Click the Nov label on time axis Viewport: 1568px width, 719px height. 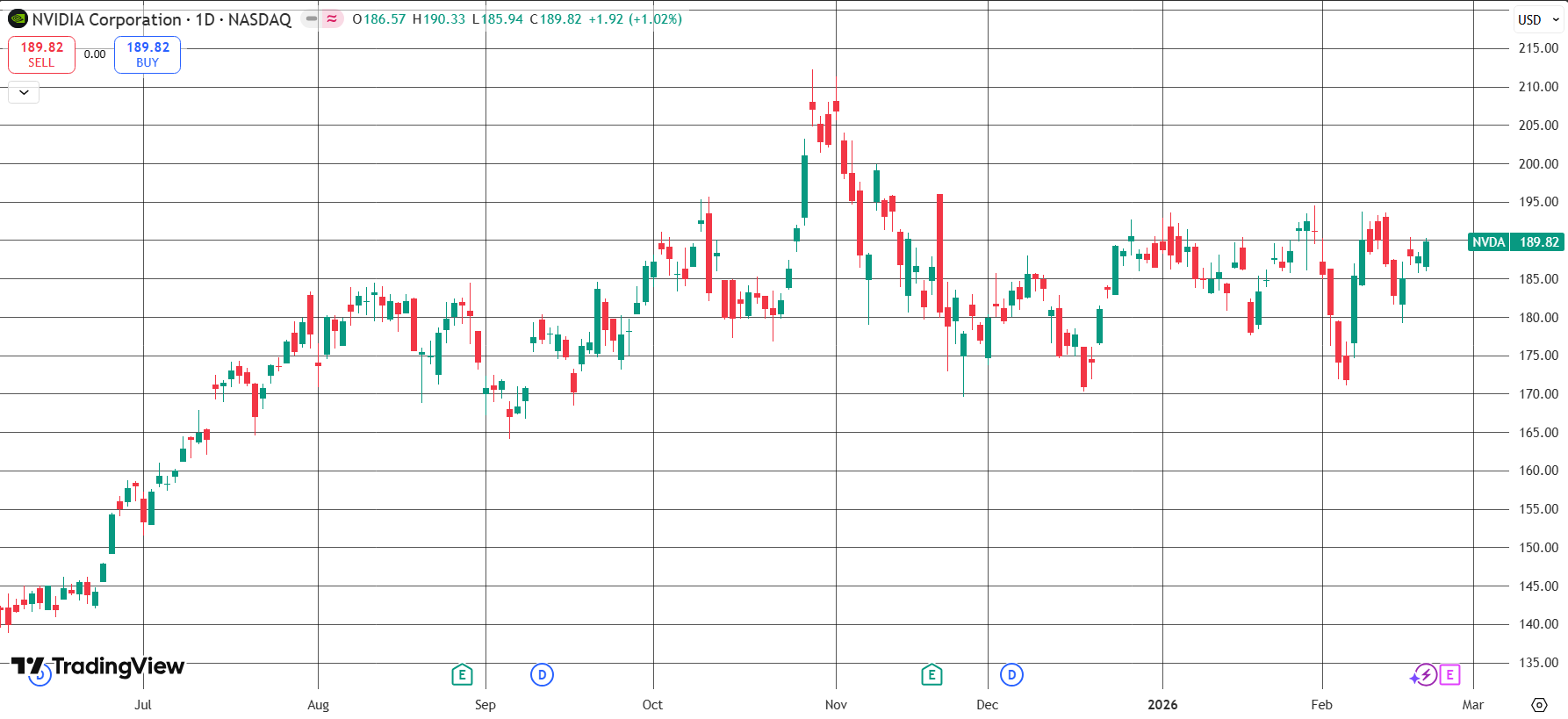pyautogui.click(x=836, y=705)
